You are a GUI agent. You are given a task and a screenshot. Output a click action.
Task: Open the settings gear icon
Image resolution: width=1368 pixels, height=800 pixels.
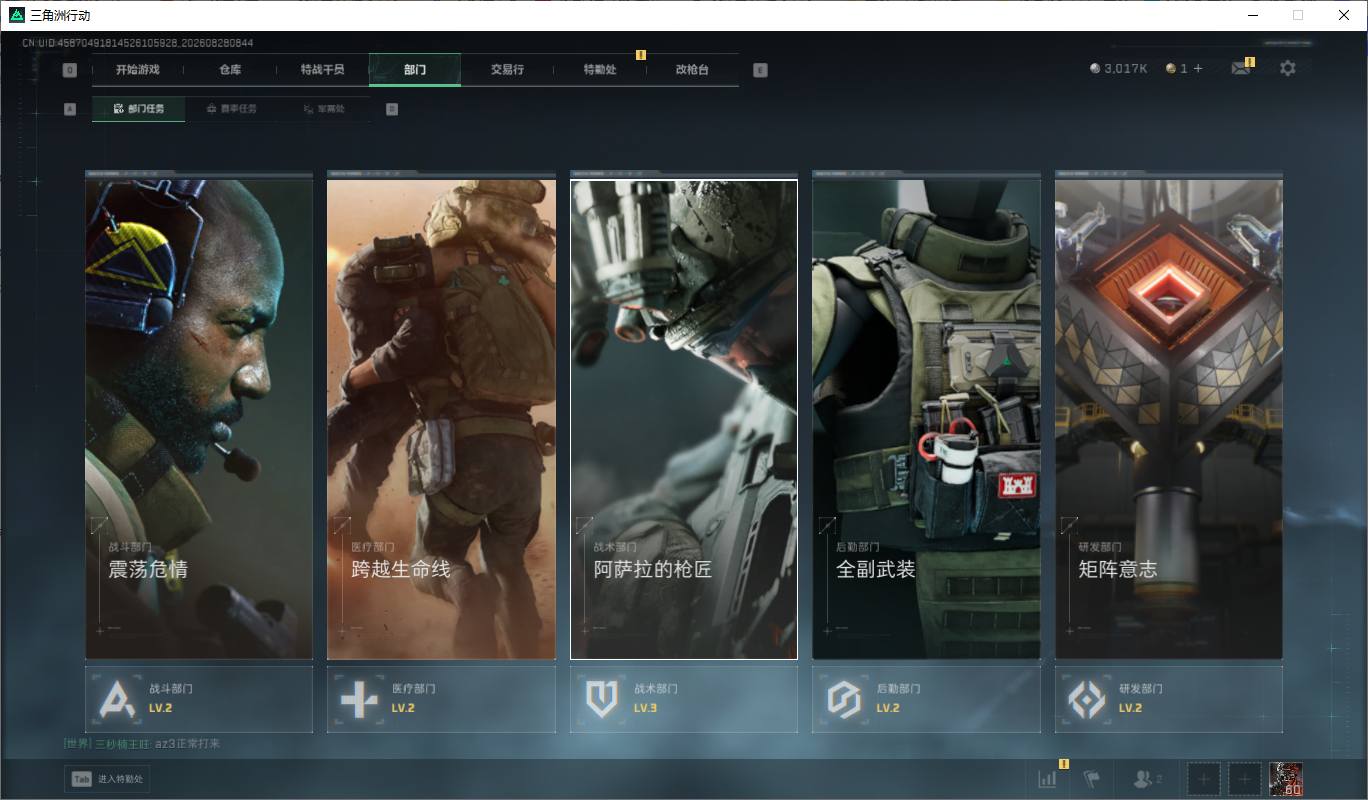[x=1288, y=68]
